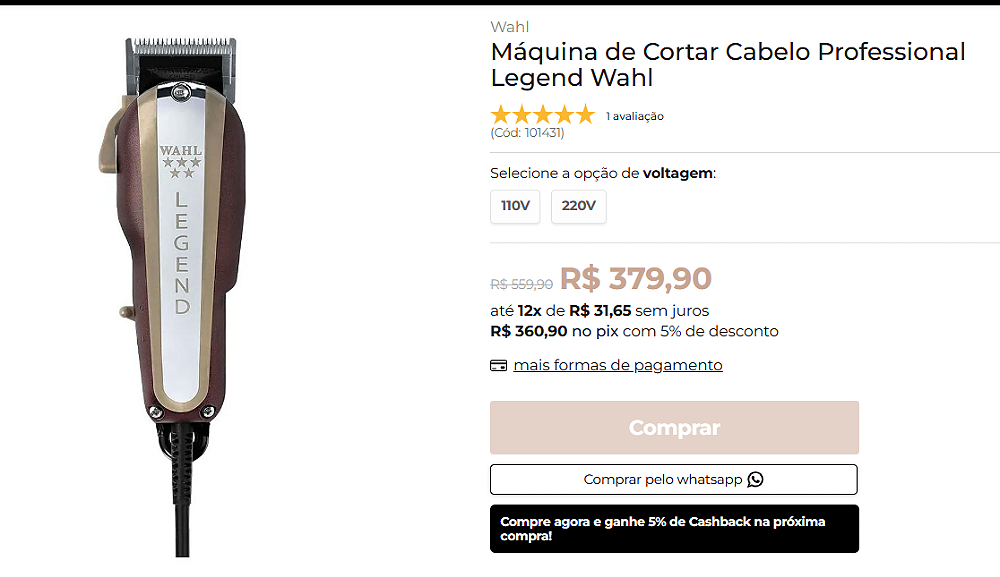Viewport: 1000px width, 577px height.
Task: Click the Wahl Legend clipper product image
Action: (x=172, y=296)
